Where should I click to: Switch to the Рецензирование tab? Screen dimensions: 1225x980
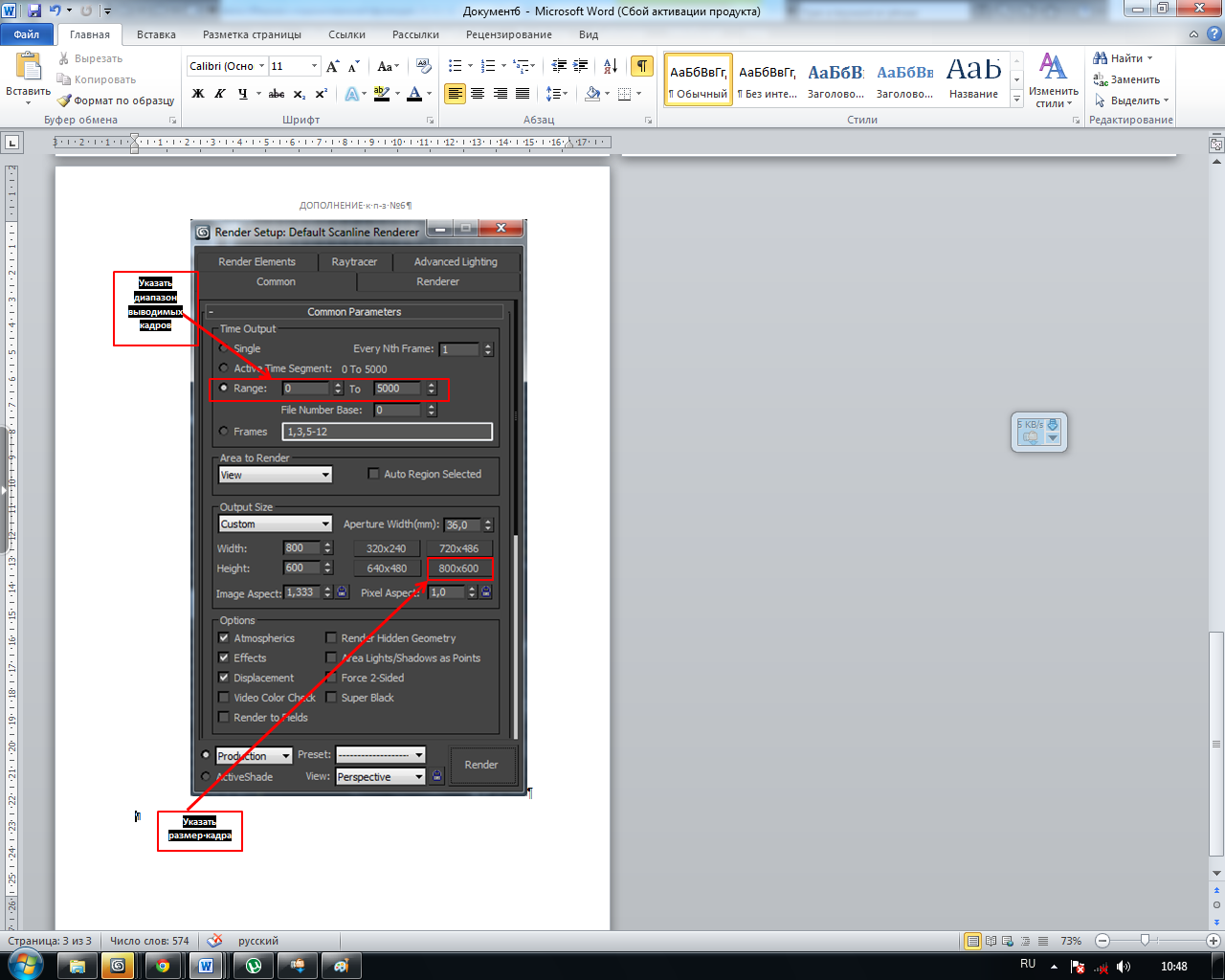[x=509, y=34]
